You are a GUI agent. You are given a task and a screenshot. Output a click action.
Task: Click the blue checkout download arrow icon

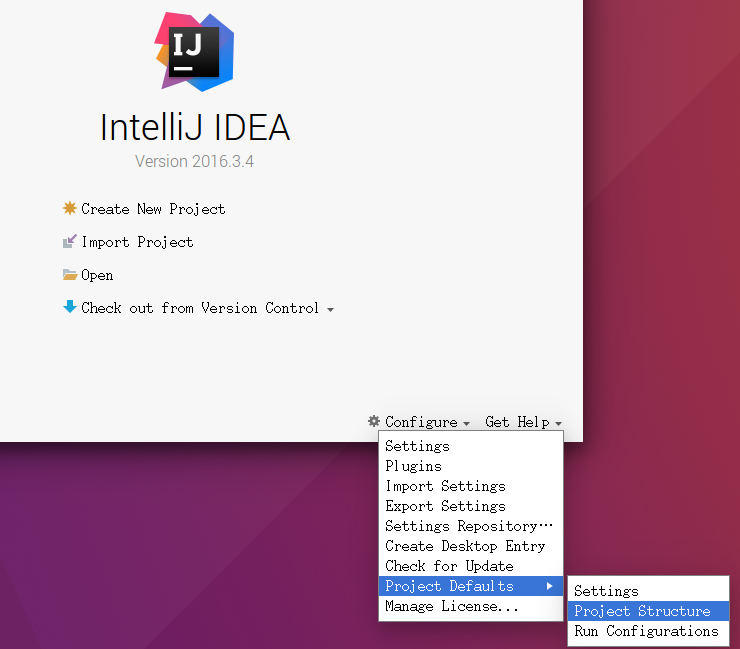pos(69,307)
